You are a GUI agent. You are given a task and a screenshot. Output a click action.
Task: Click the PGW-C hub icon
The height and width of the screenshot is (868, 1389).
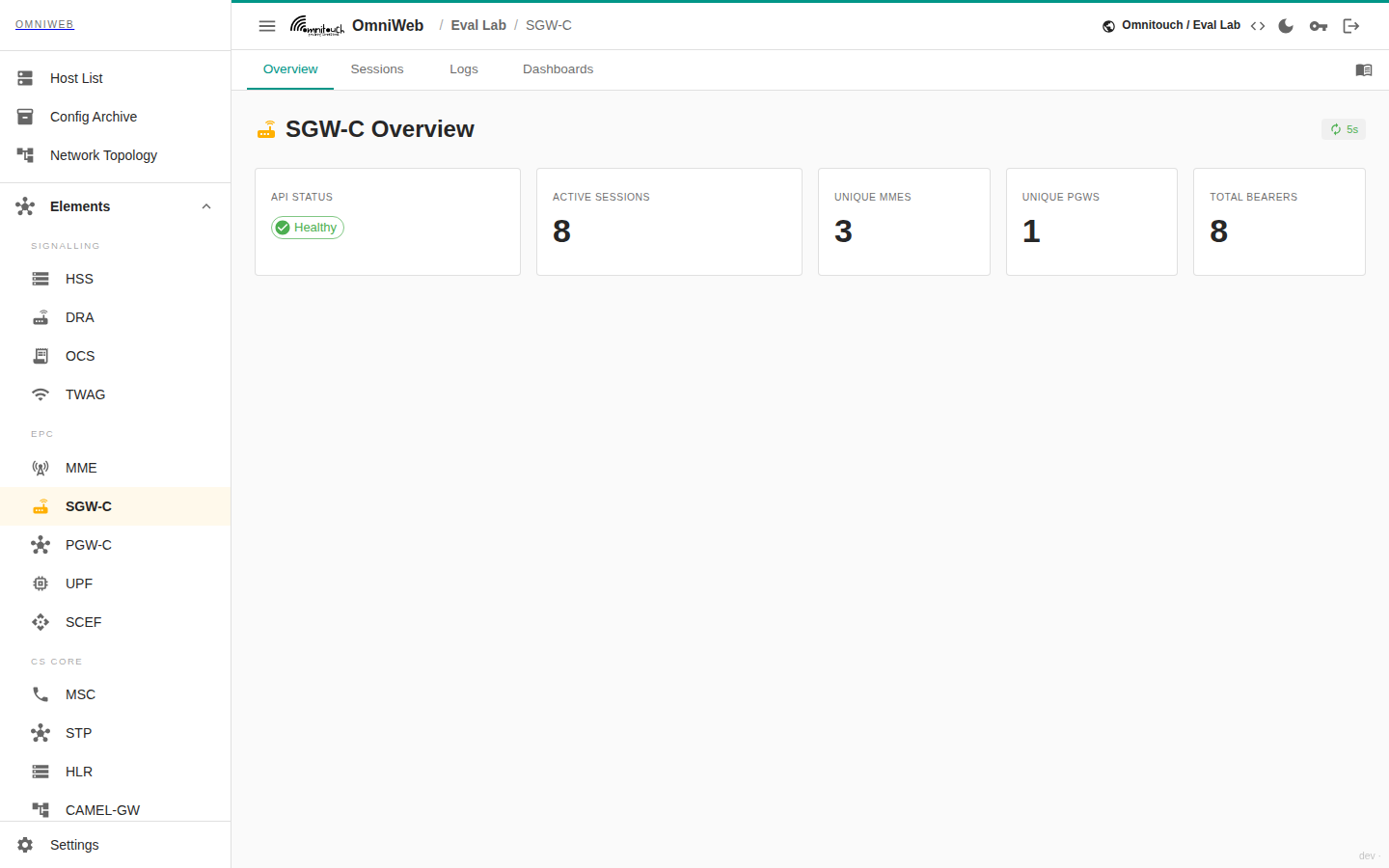click(x=41, y=545)
